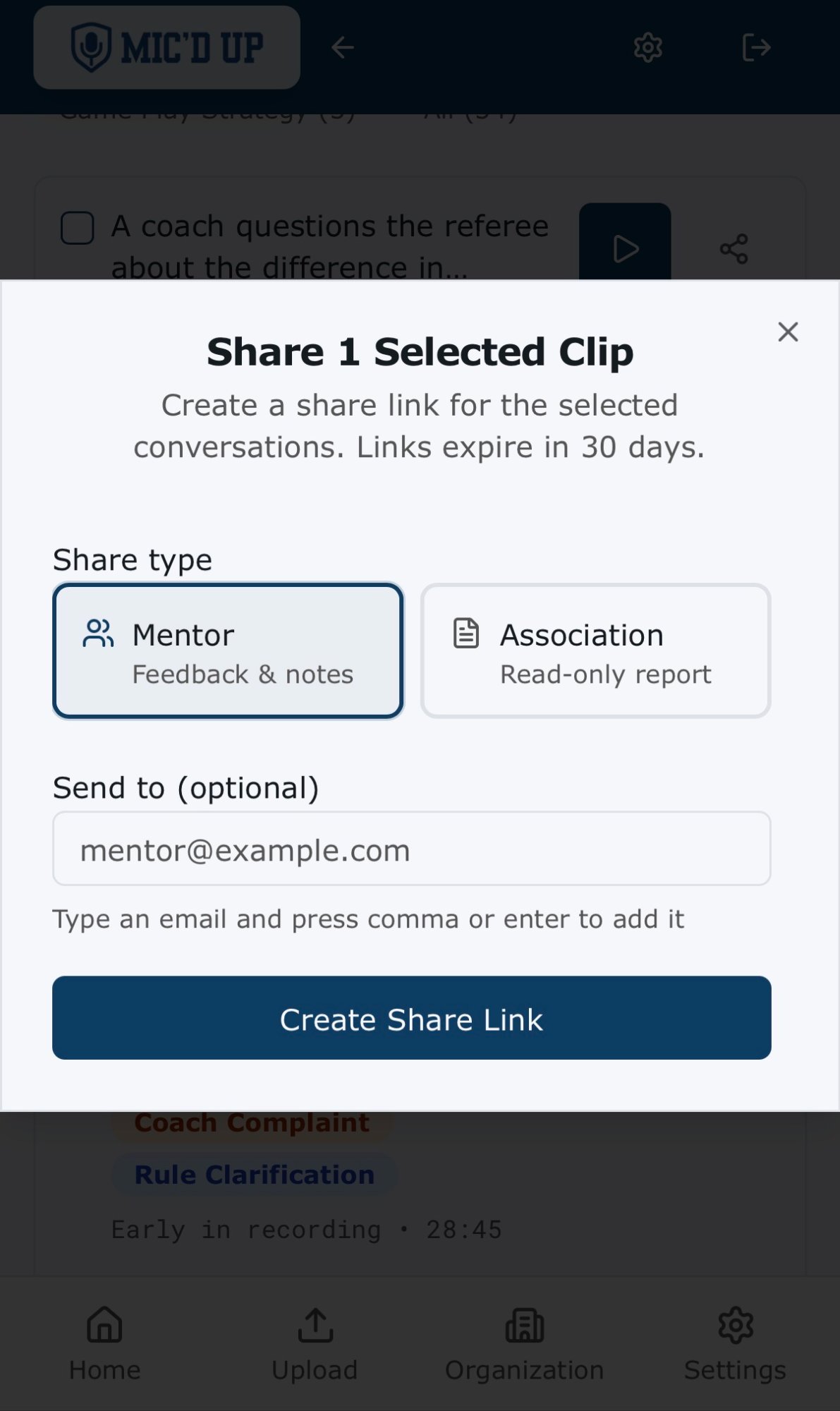Navigate to the Home tab
Screen dimensions: 840x1411
pyautogui.click(x=103, y=1340)
